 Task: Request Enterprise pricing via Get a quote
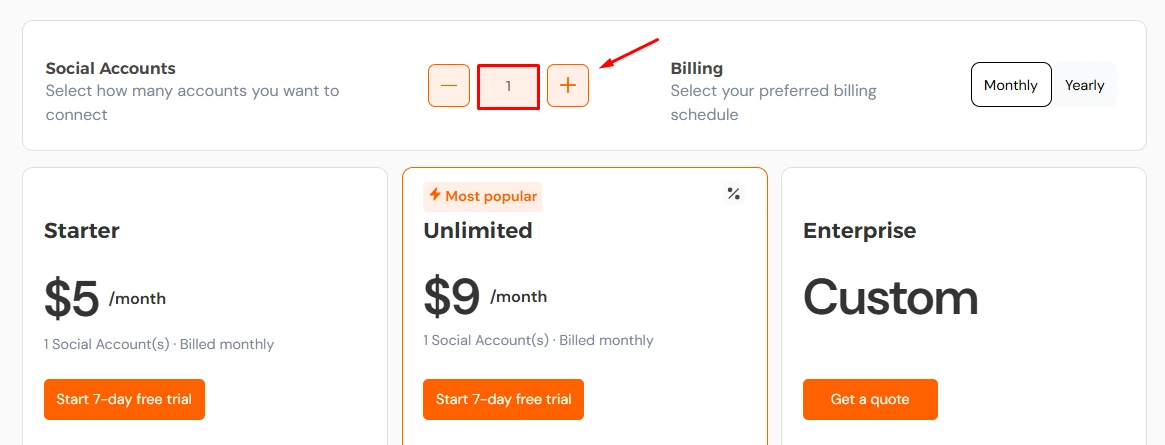tap(870, 400)
